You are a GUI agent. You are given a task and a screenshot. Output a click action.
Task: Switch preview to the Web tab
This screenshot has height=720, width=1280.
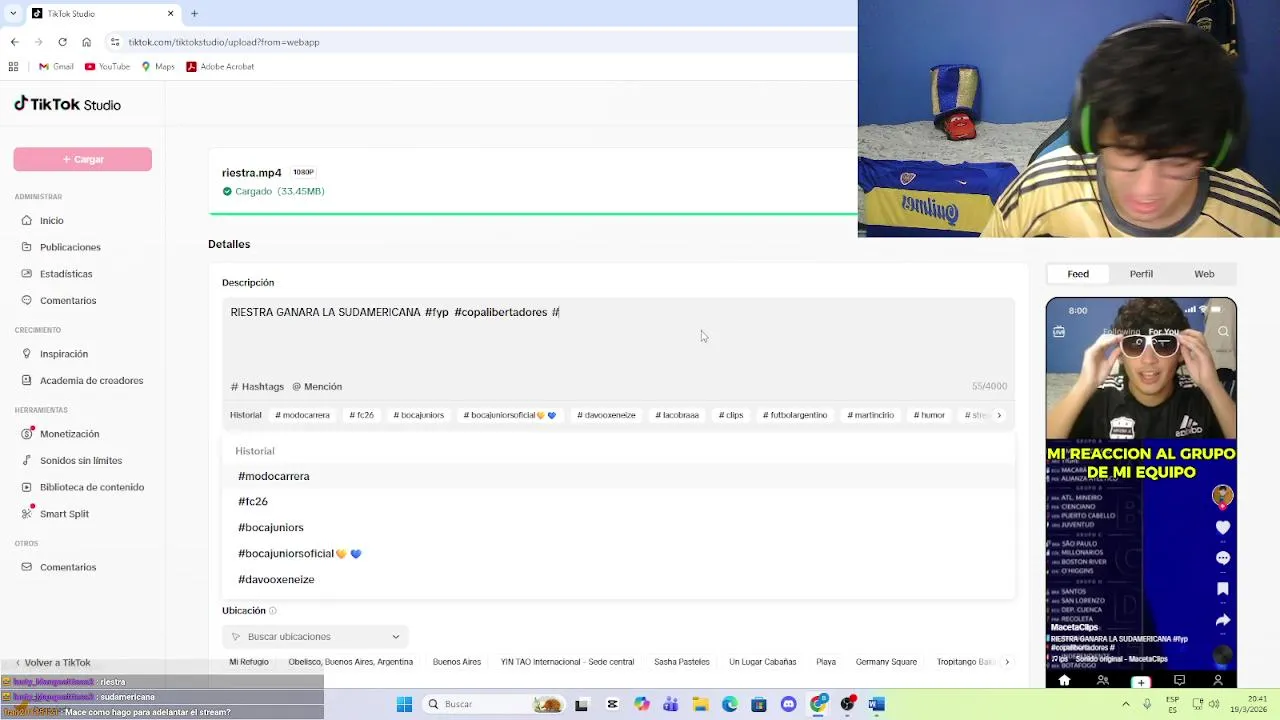pos(1204,274)
